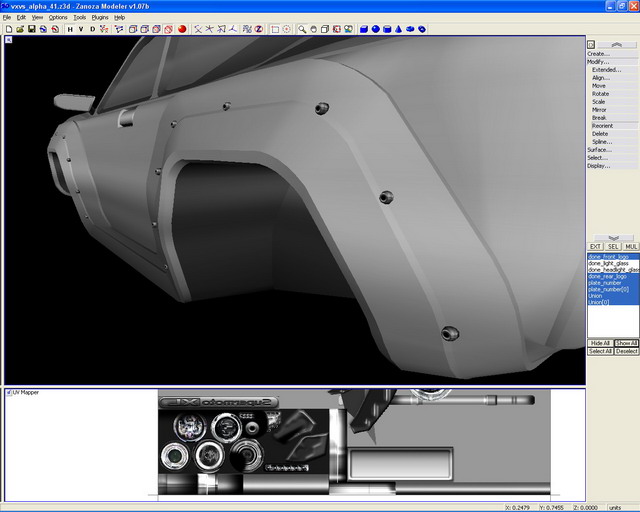The width and height of the screenshot is (640, 512).
Task: Select the vertices level icon
Action: [104, 29]
